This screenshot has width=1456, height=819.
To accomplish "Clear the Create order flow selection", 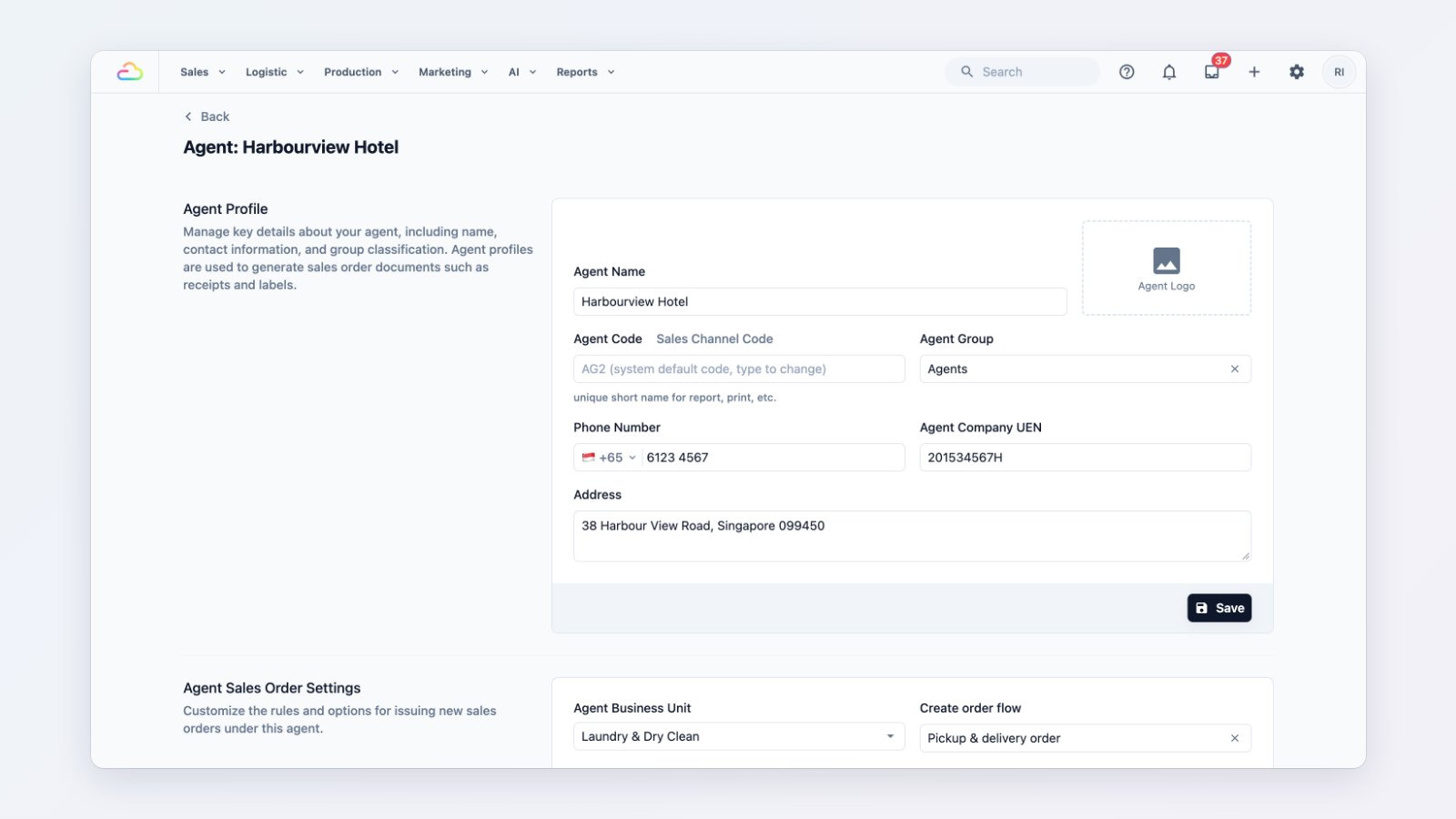I will 1235,738.
